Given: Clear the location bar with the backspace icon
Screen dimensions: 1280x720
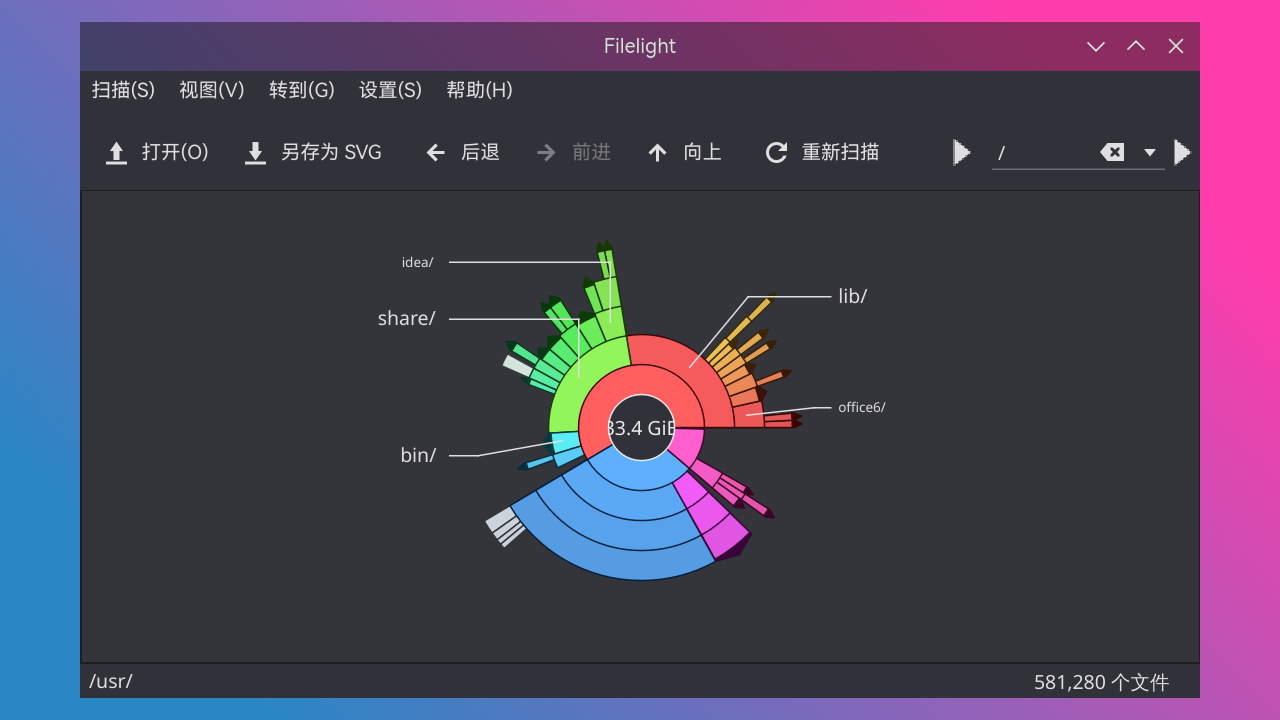Looking at the screenshot, I should click(1112, 152).
